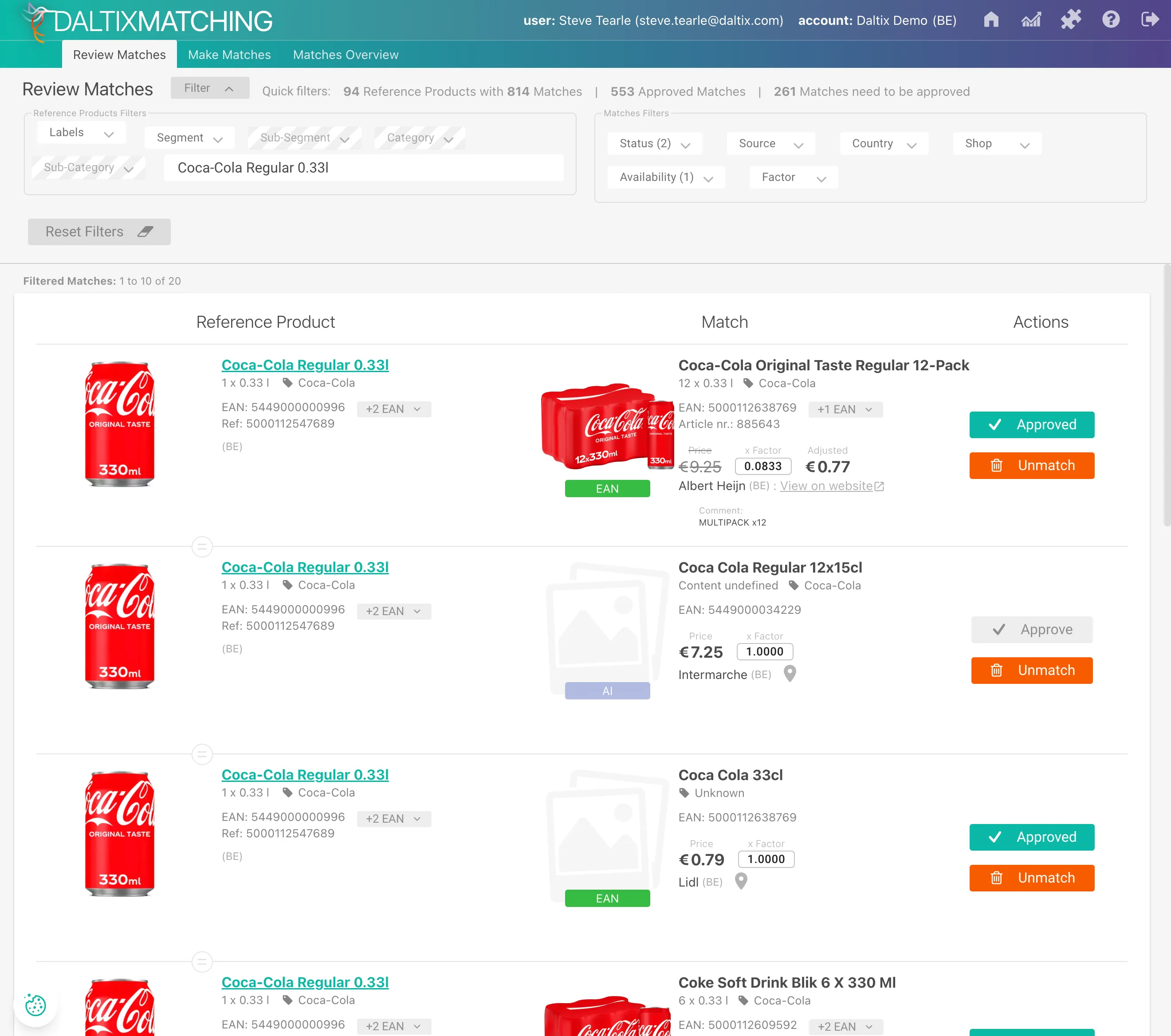Open third Coca-Cola Regular 0.33l reference link
This screenshot has width=1171, height=1036.
coord(305,774)
